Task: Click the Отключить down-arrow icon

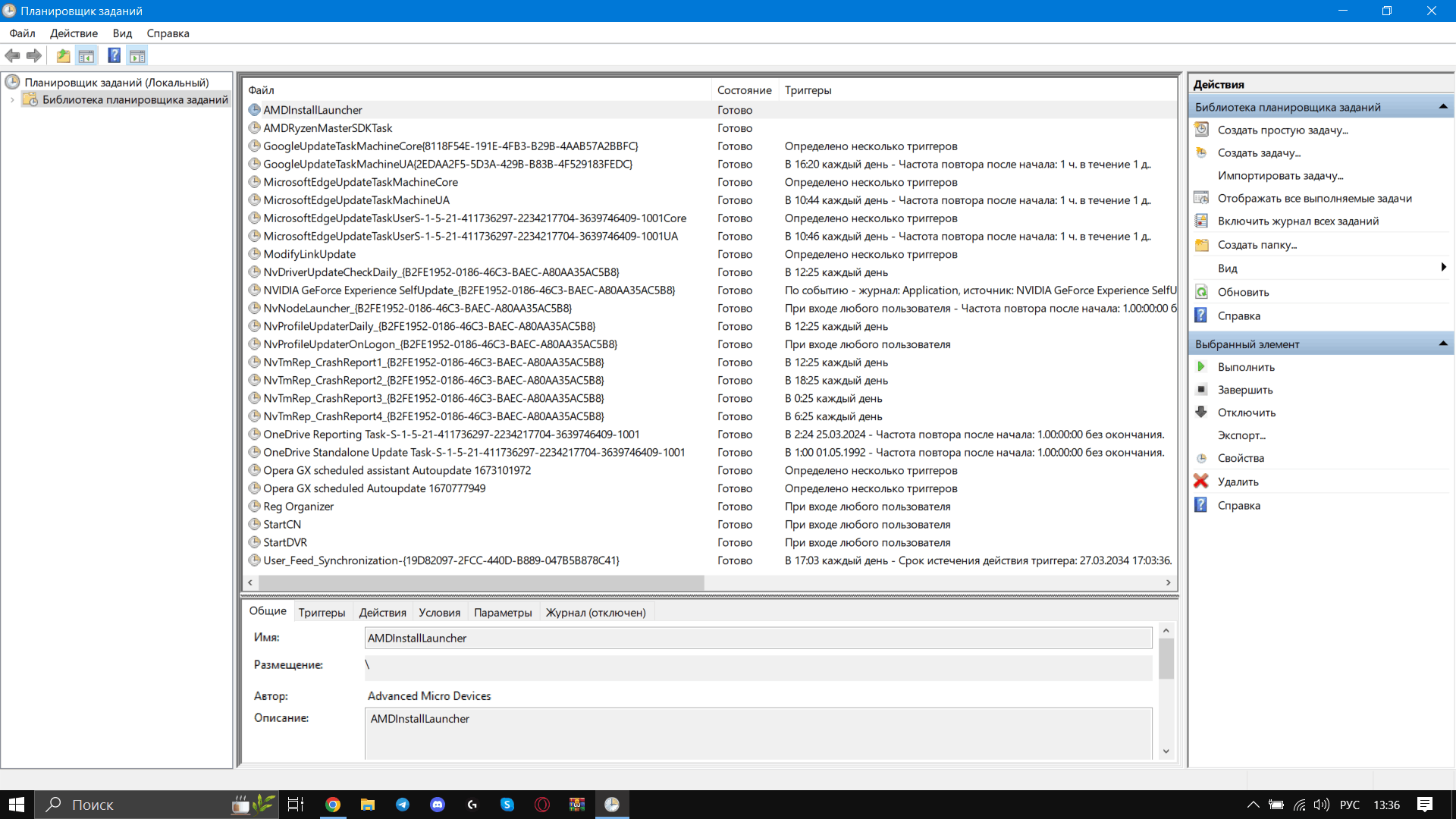Action: [1201, 413]
